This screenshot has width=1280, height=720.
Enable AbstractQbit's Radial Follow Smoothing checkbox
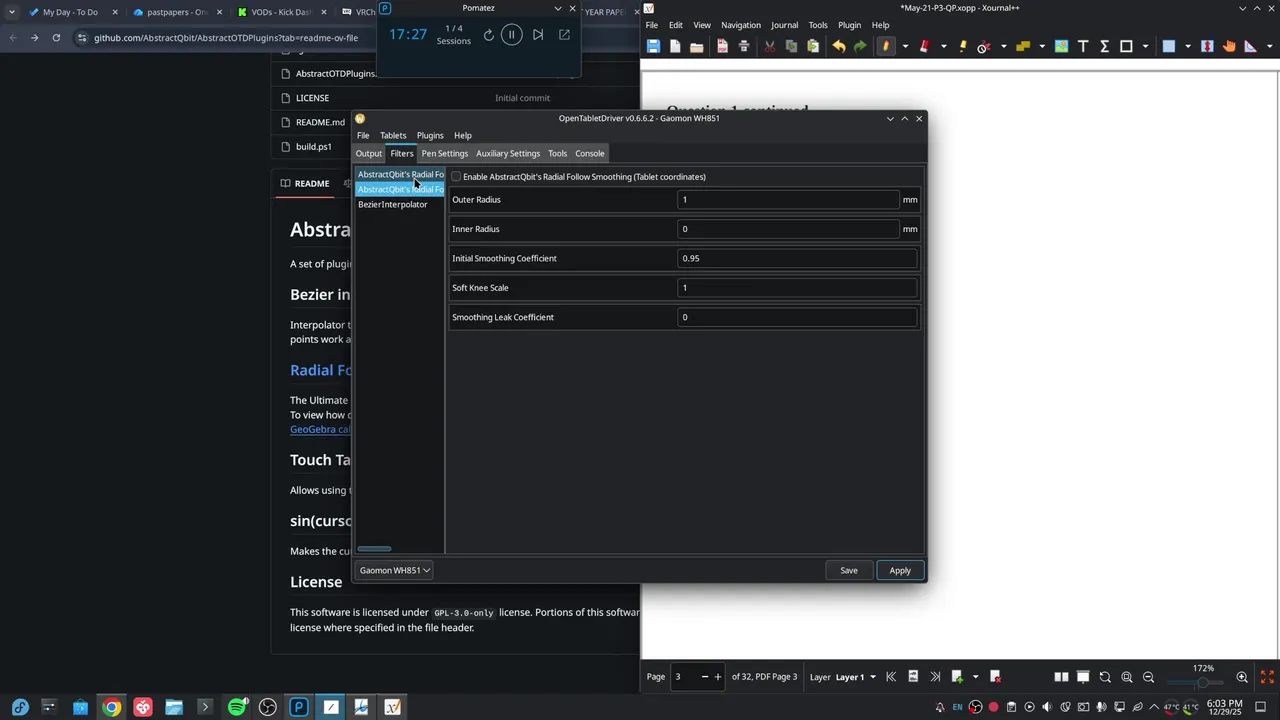pyautogui.click(x=456, y=177)
